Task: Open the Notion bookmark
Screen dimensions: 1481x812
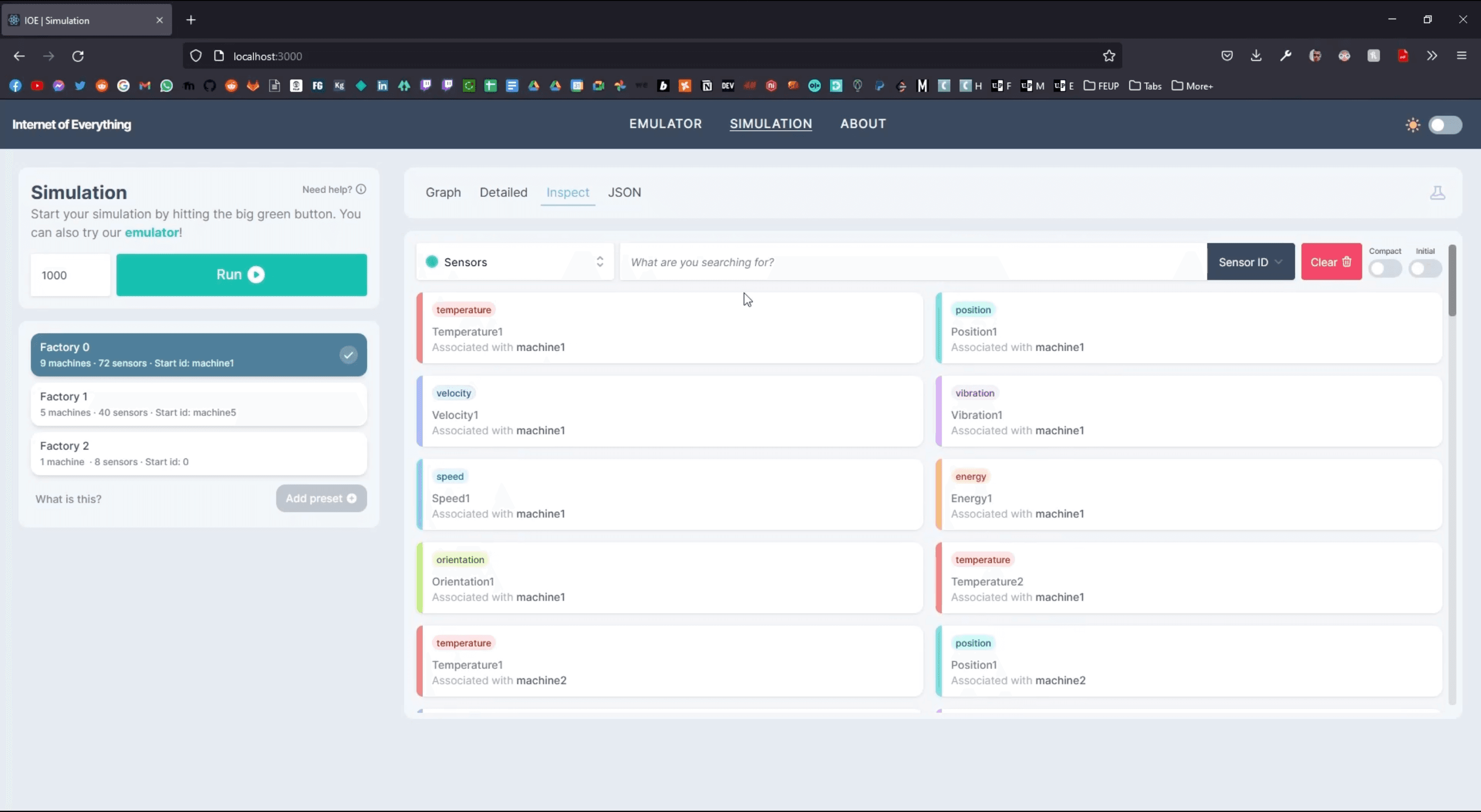Action: click(707, 86)
